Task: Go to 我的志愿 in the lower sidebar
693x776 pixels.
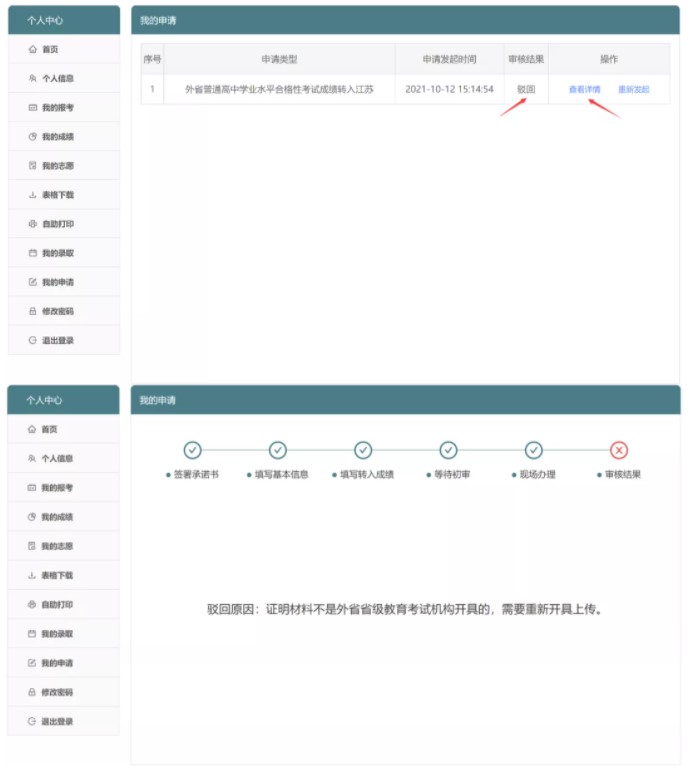Action: pos(57,546)
